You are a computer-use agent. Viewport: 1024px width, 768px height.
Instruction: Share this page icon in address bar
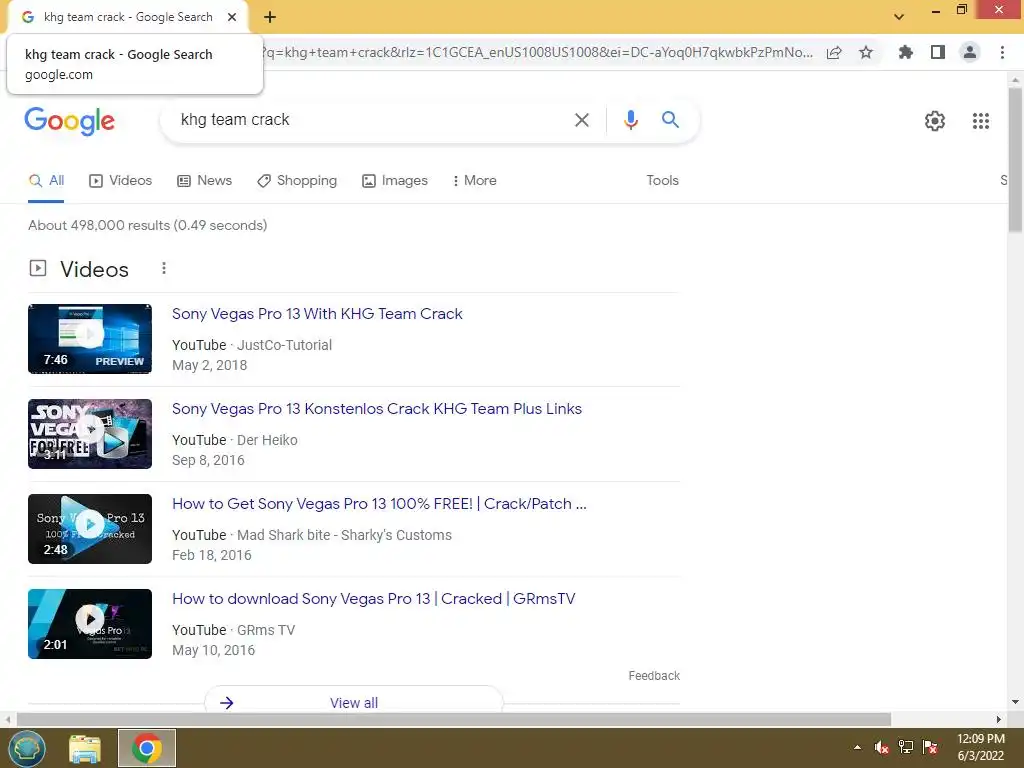[x=834, y=53]
